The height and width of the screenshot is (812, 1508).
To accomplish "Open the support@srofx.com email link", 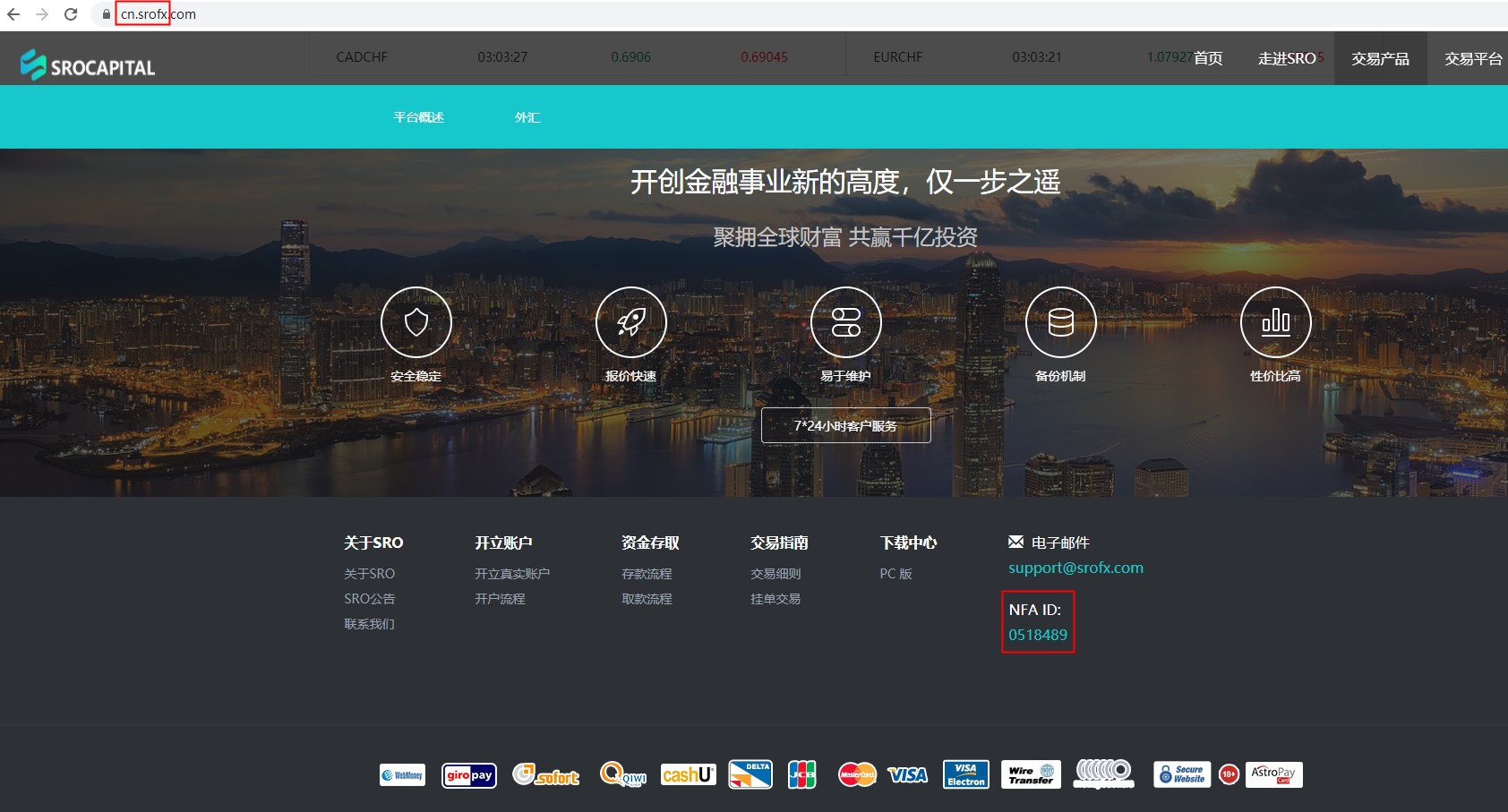I will [1075, 568].
